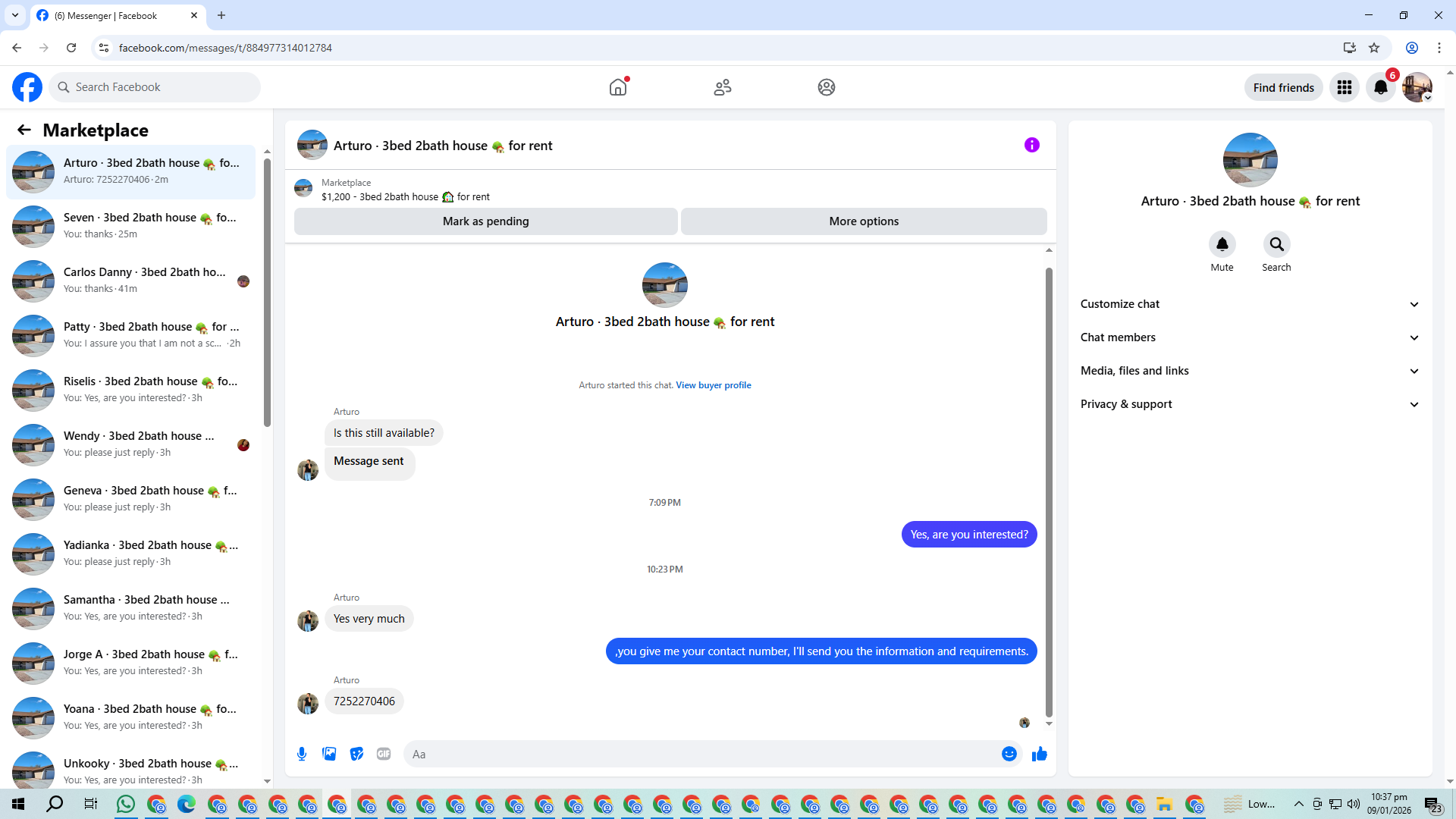Open the View buyer profile link
1456x819 pixels.
713,385
